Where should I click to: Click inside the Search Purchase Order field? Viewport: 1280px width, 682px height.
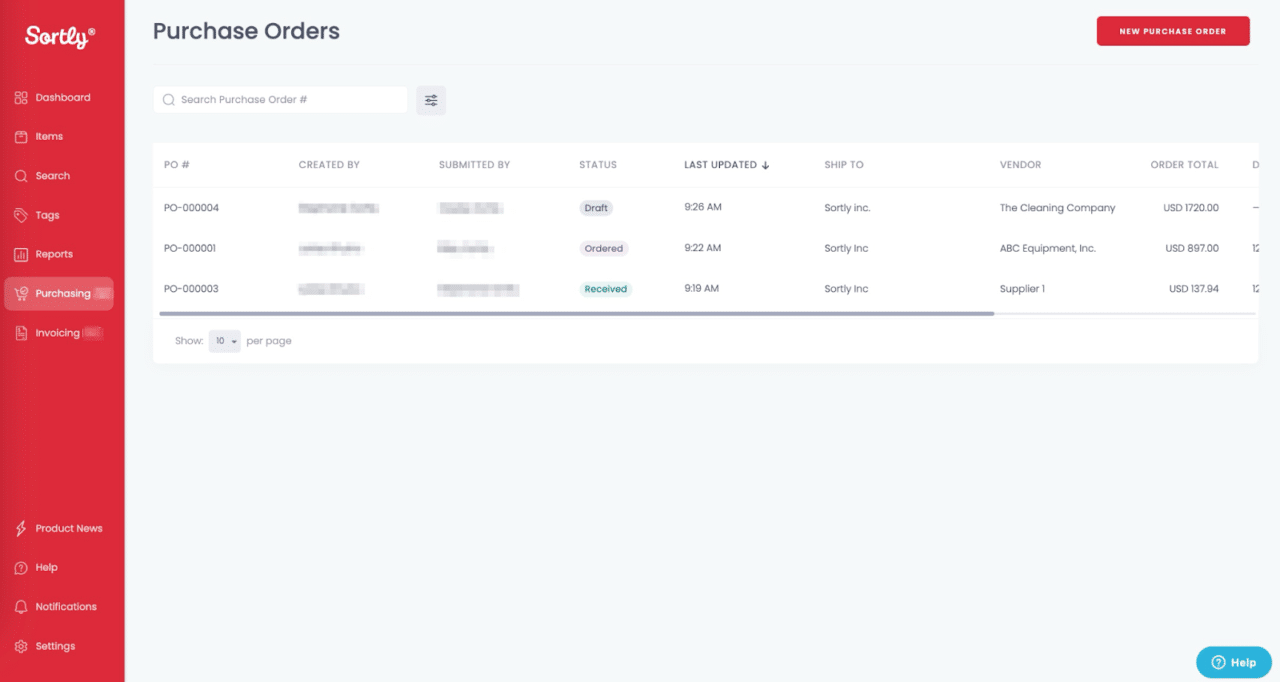(x=280, y=100)
